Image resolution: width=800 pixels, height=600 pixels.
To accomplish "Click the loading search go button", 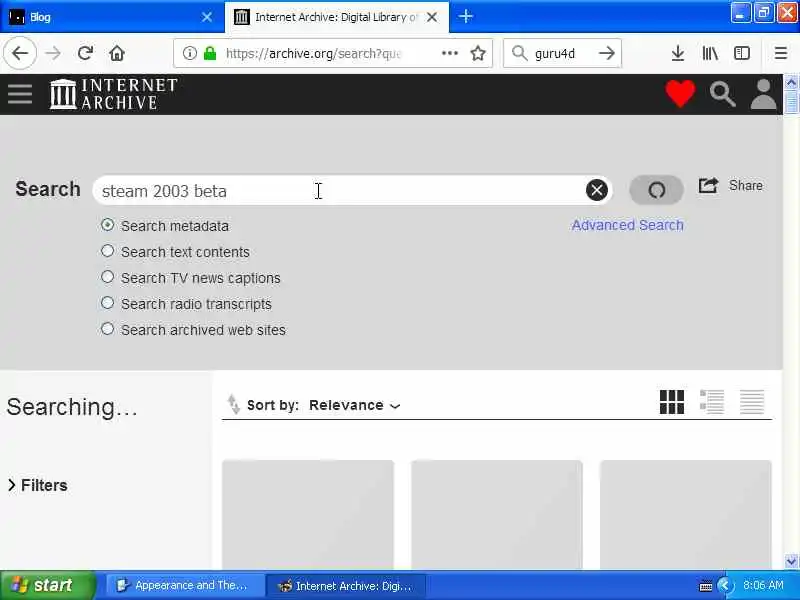I will point(656,190).
